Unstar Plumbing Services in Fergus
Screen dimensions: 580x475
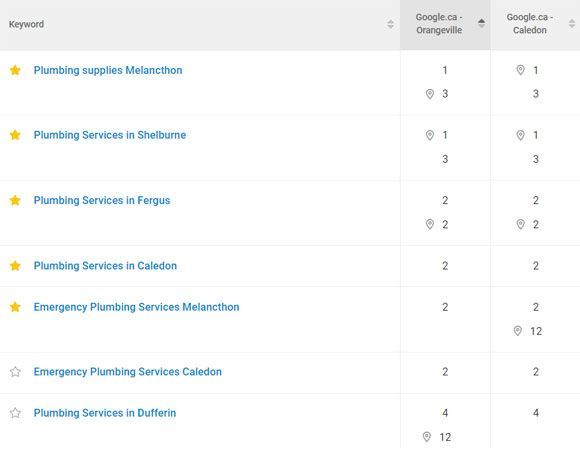pos(15,200)
